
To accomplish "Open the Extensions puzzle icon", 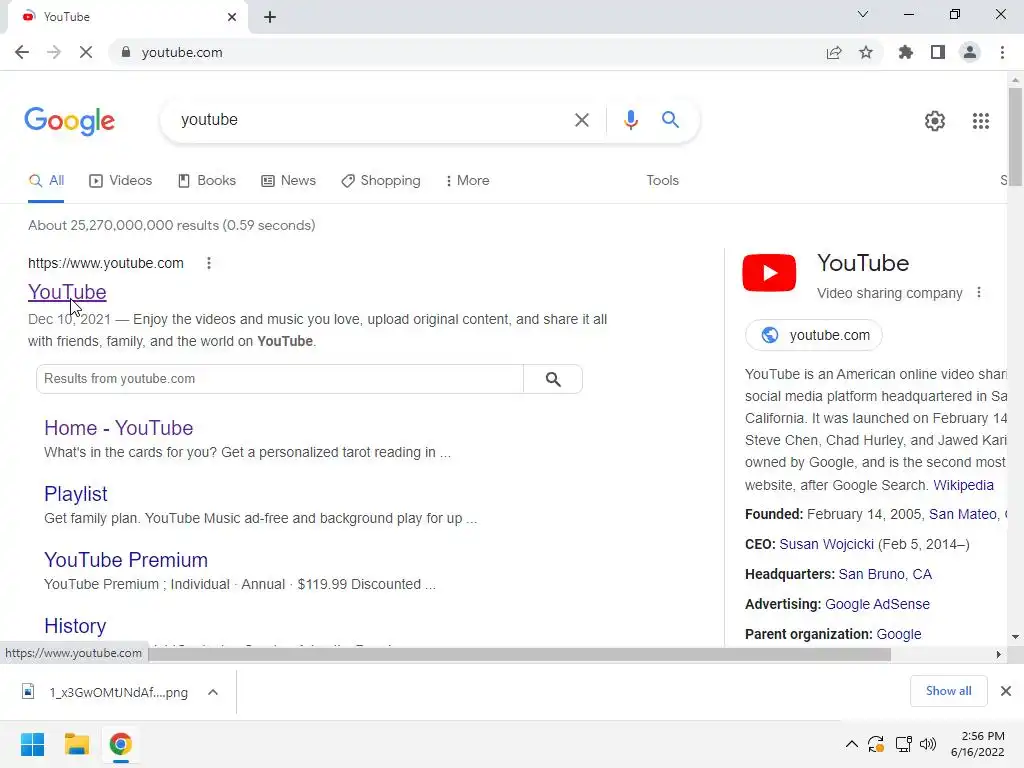I will tap(906, 52).
